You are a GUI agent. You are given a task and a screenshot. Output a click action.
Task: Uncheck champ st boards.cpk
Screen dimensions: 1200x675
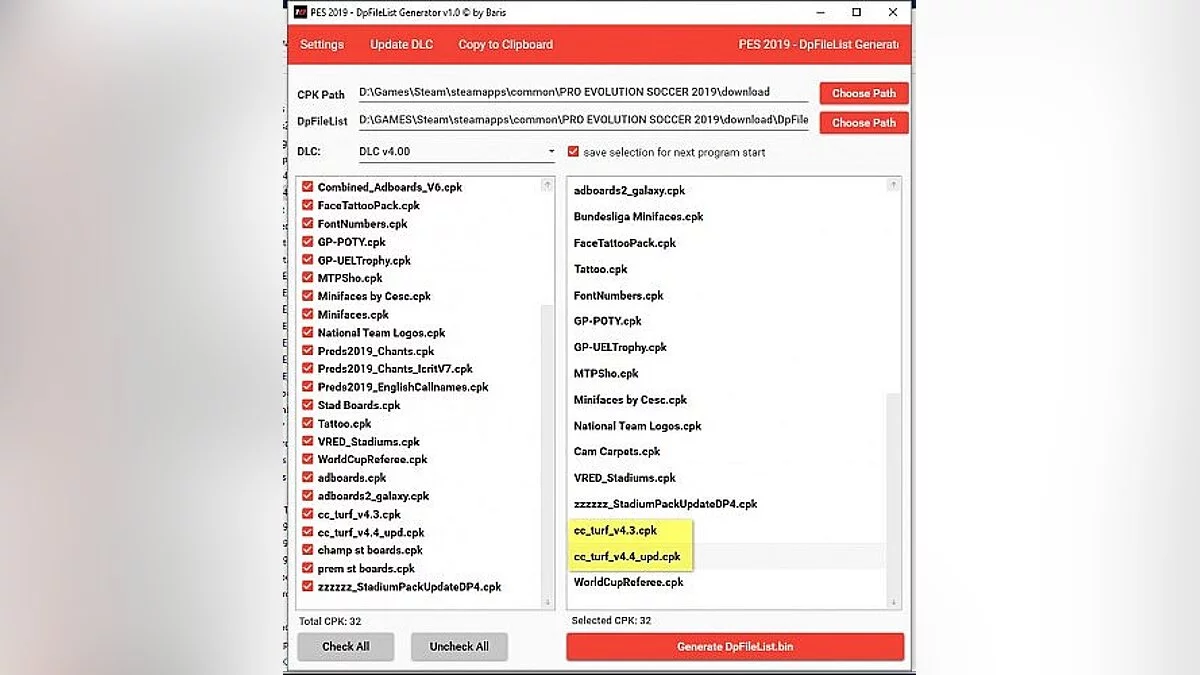click(x=308, y=550)
